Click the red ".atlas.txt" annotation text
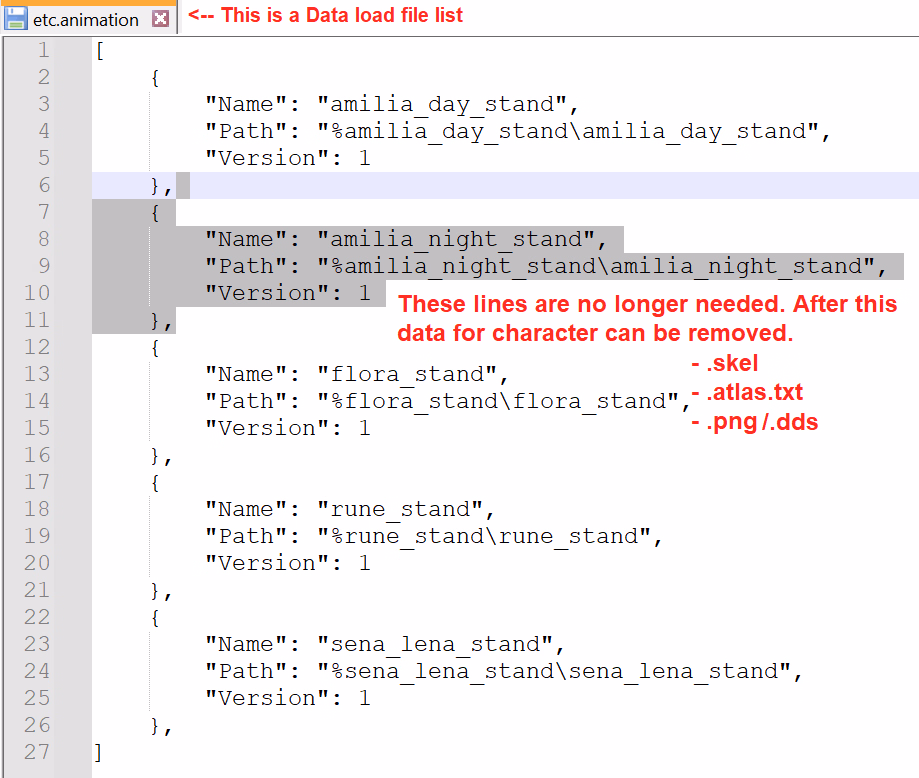This screenshot has height=778, width=919. (746, 393)
